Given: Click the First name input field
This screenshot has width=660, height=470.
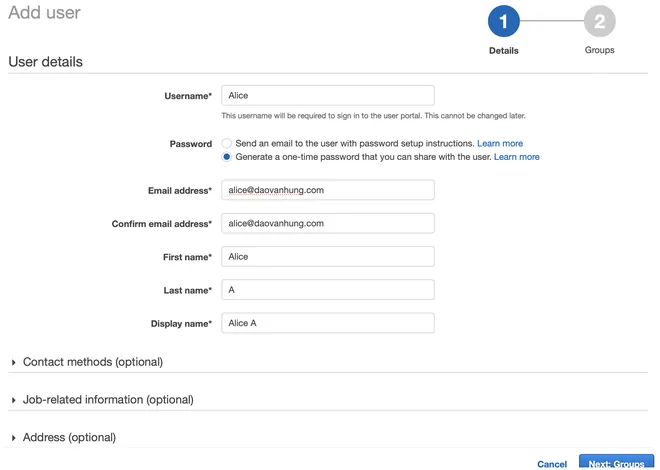Looking at the screenshot, I should click(x=328, y=257).
